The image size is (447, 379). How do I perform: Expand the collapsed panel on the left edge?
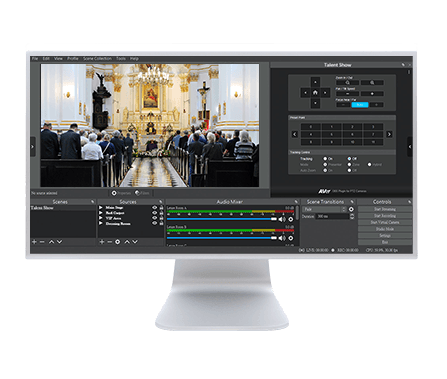33,147
